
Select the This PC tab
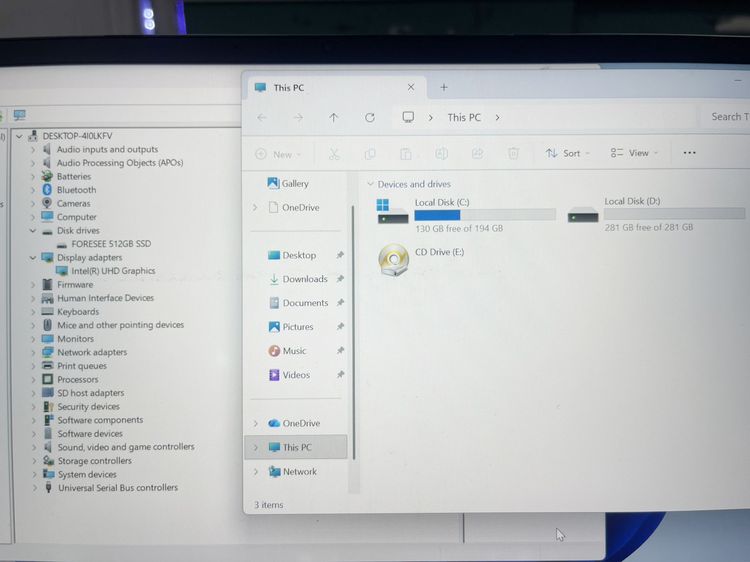click(x=335, y=88)
